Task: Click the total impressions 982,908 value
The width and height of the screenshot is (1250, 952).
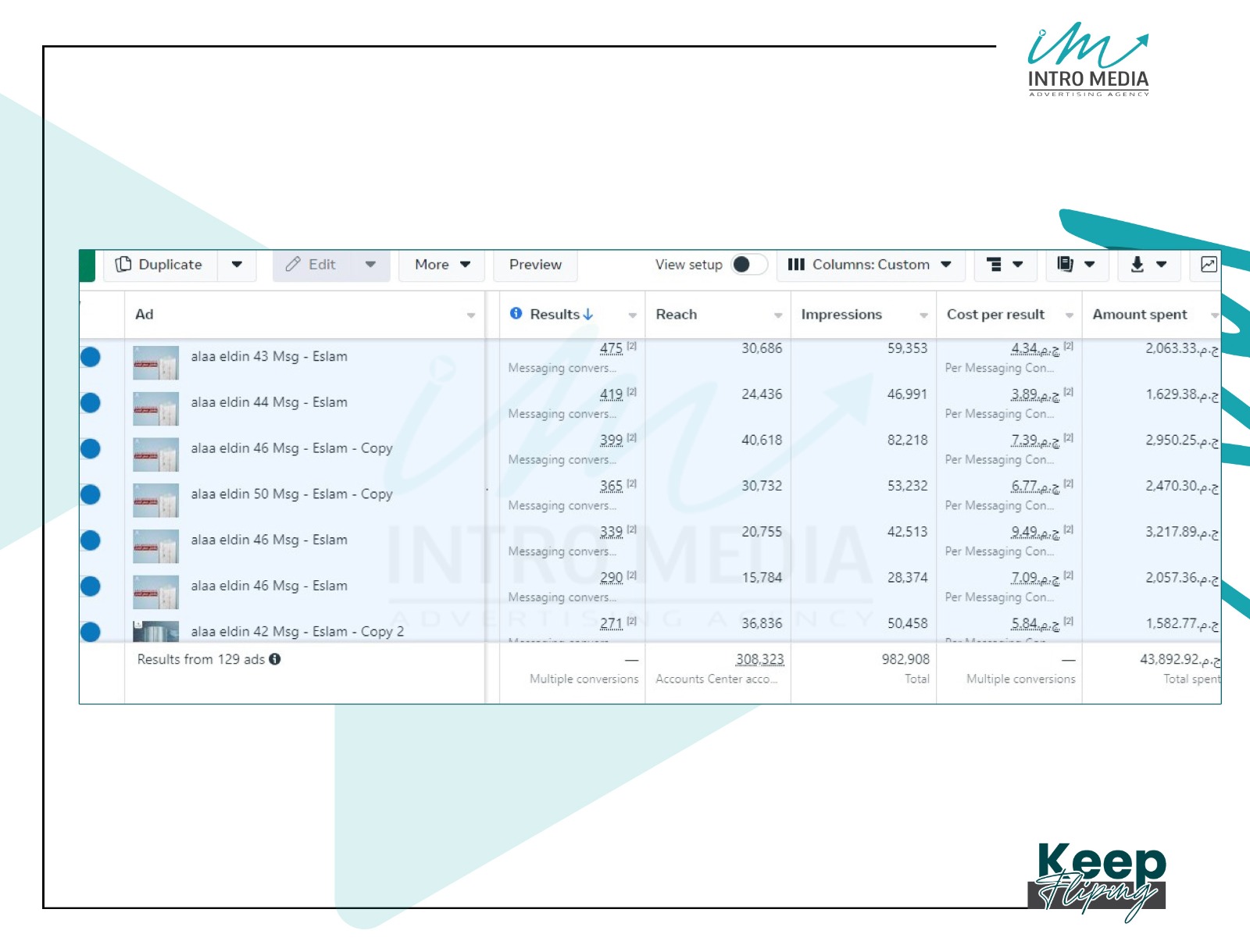Action: (x=905, y=660)
